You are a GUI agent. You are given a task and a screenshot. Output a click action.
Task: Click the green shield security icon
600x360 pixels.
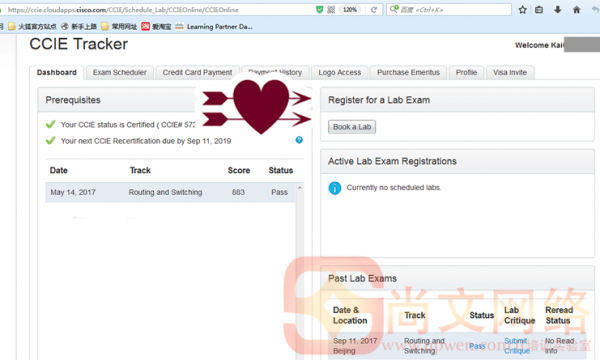tap(320, 10)
